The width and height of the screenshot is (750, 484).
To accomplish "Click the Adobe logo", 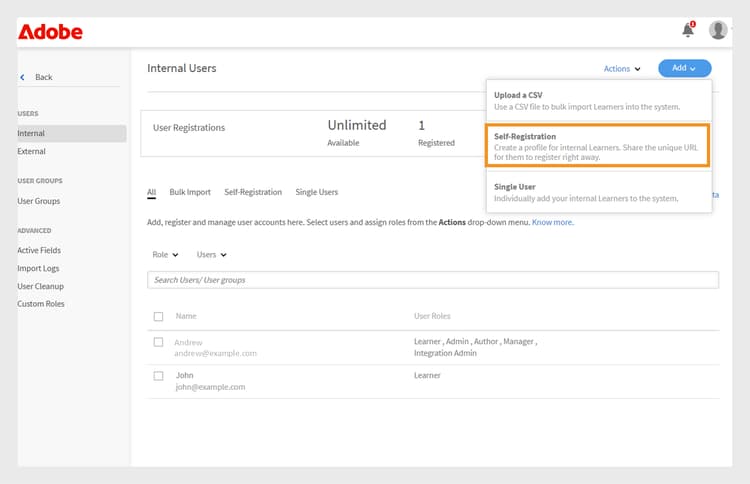I will (x=50, y=32).
